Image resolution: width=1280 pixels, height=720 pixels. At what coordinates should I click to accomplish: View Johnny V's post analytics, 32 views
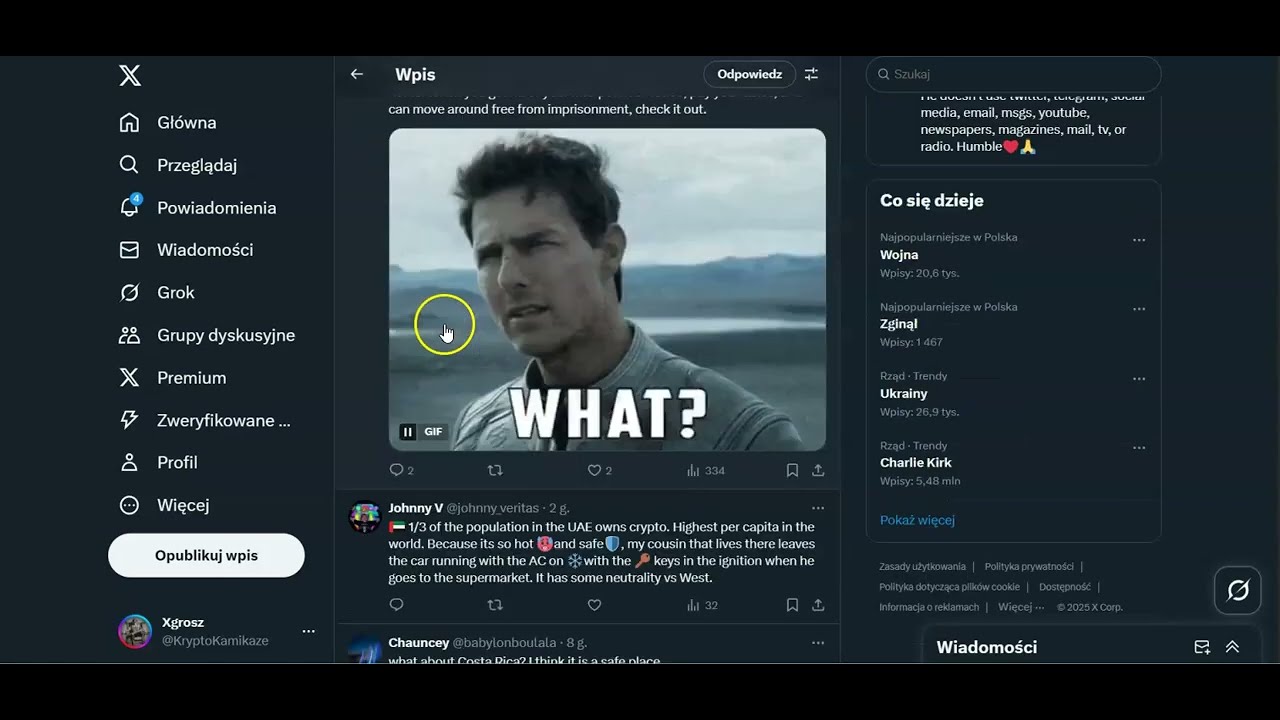702,605
